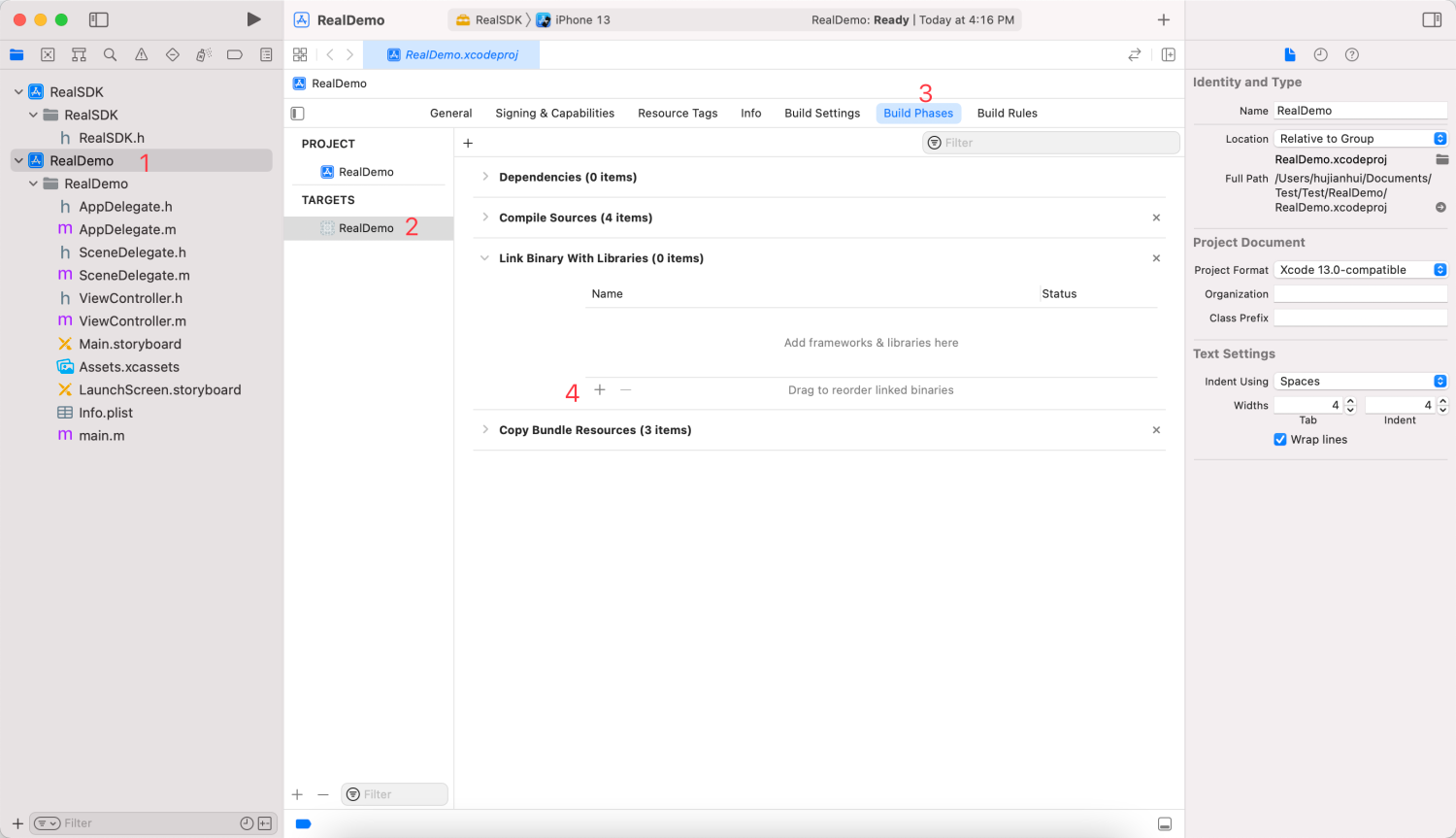
Task: Click the Organization text field
Action: pyautogui.click(x=1360, y=294)
